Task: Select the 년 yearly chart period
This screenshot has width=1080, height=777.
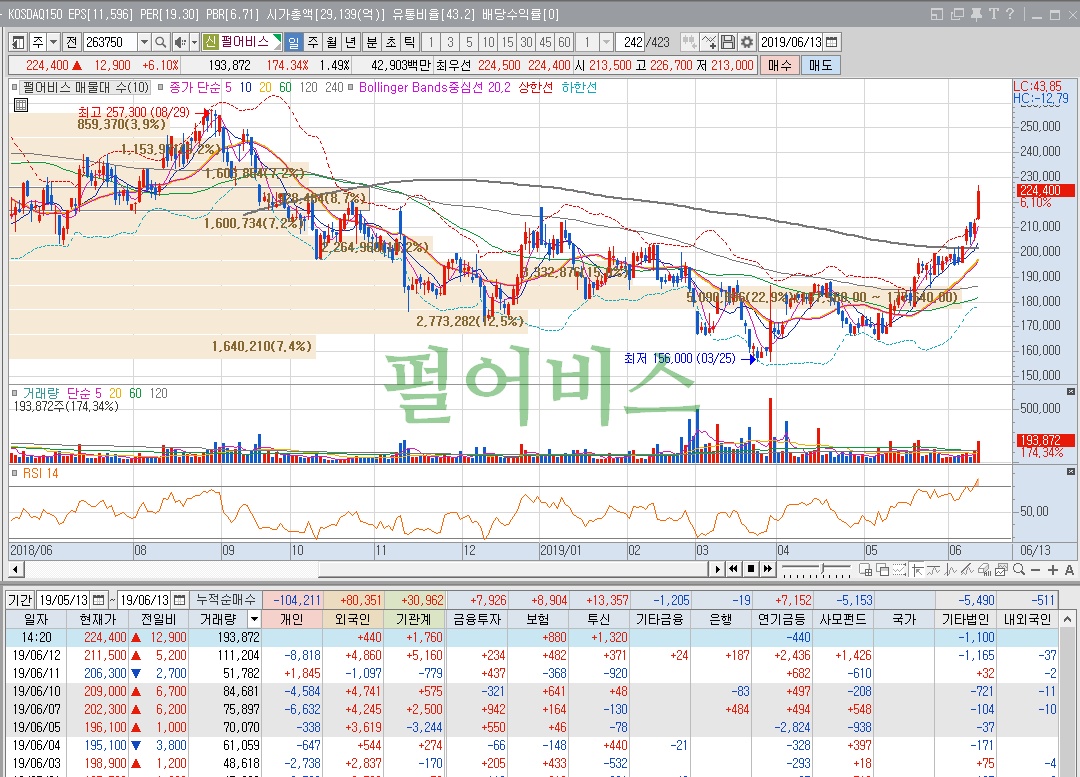Action: coord(350,42)
